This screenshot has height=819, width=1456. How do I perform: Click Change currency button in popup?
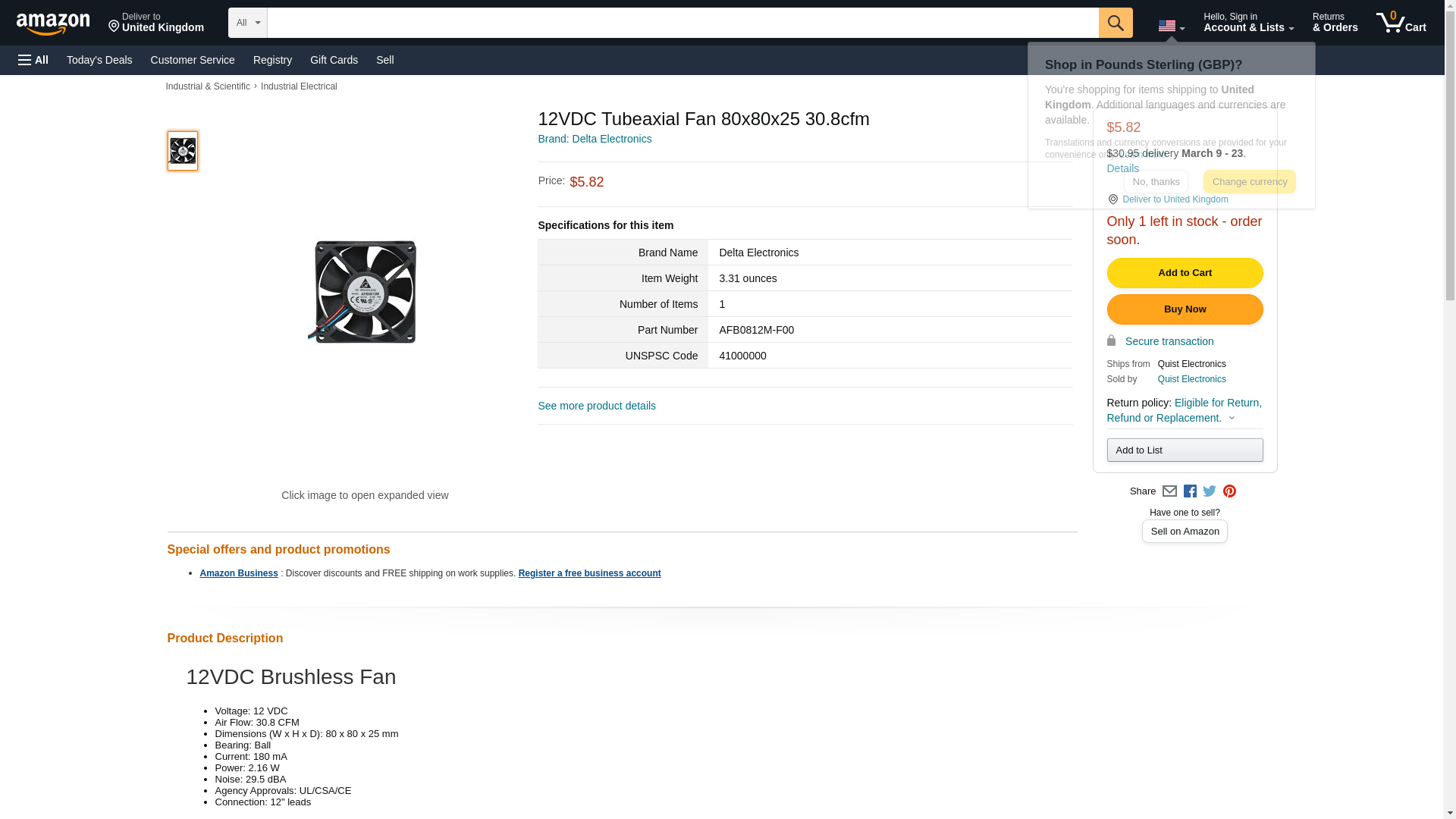[x=1249, y=181]
